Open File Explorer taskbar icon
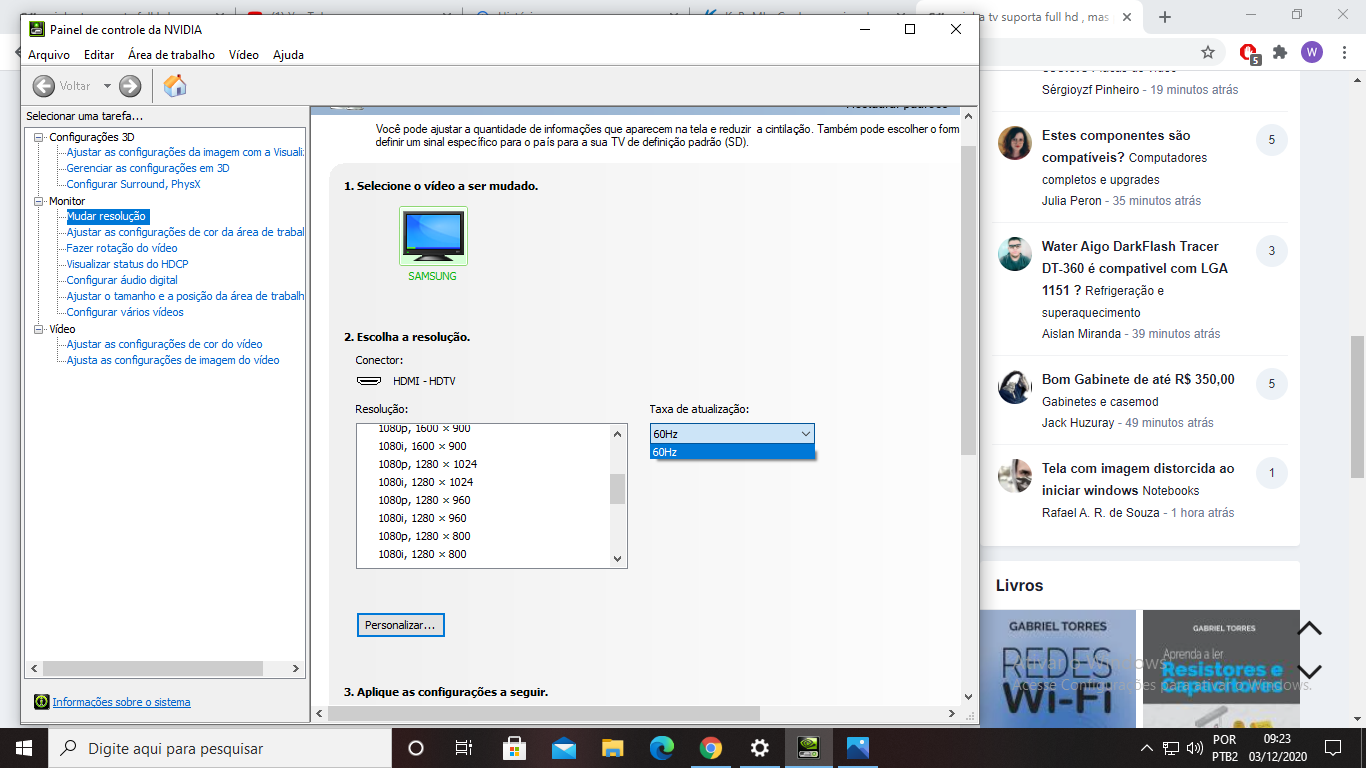Screen dimensions: 1370x770 (612, 748)
